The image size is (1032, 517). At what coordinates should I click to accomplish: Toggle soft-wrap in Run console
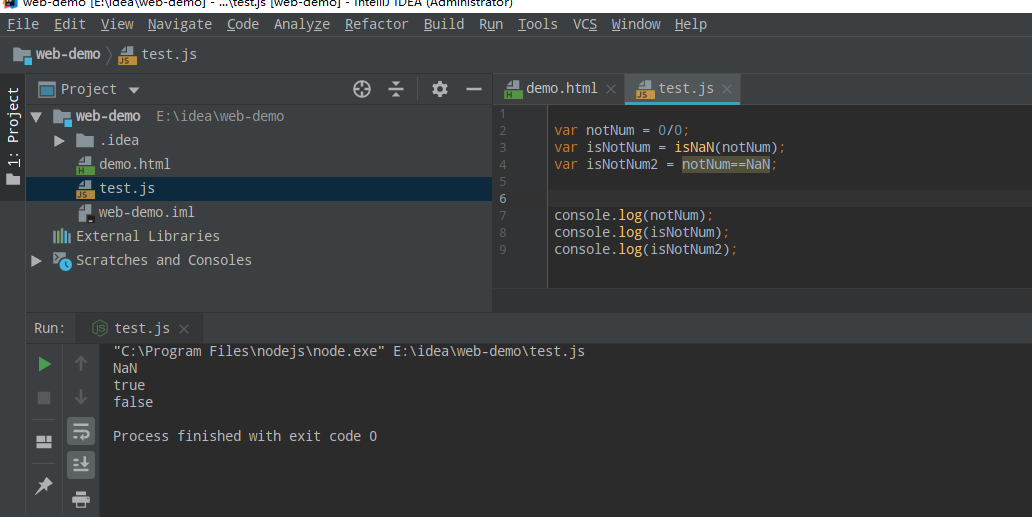point(81,431)
